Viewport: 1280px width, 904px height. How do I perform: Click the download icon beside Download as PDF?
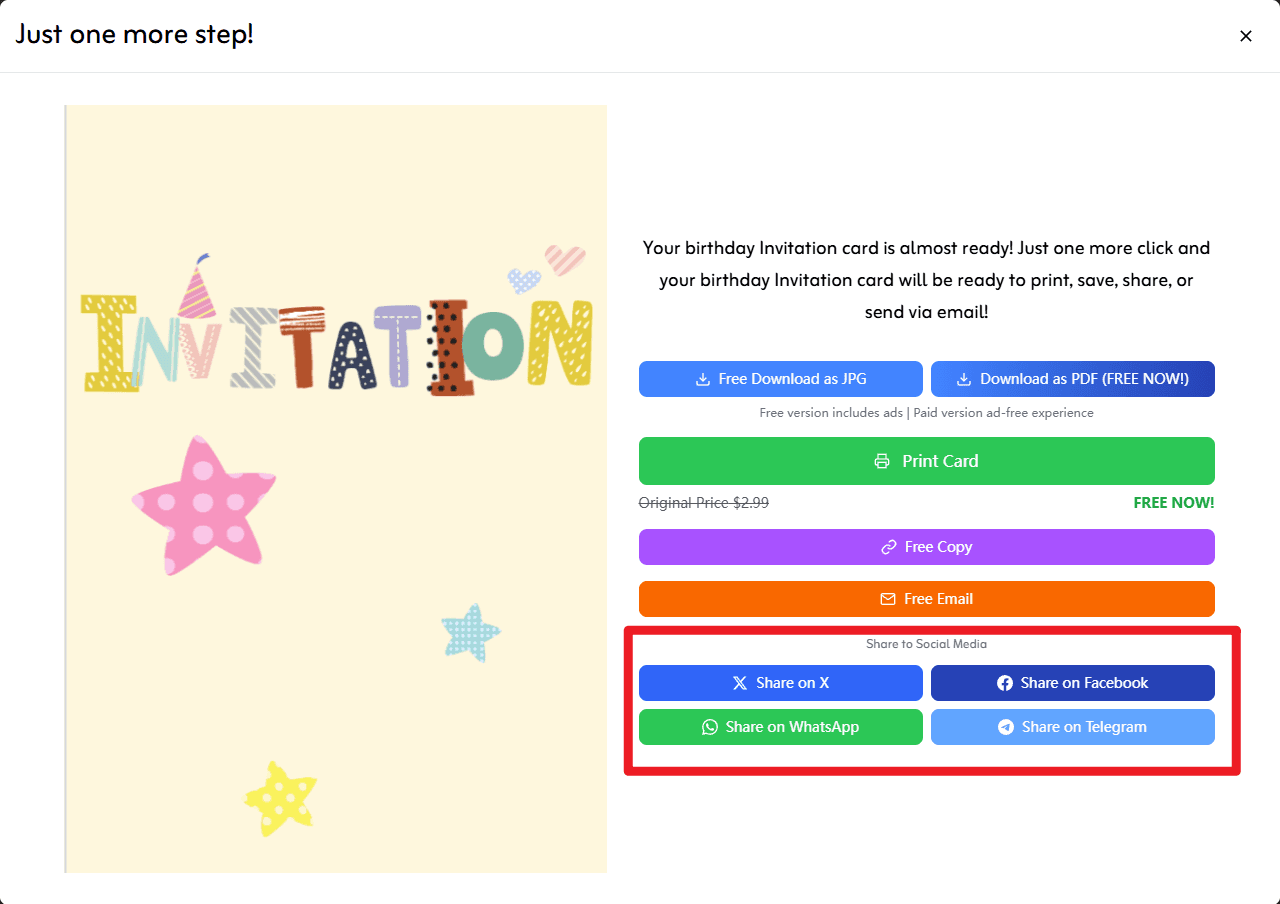tap(964, 380)
